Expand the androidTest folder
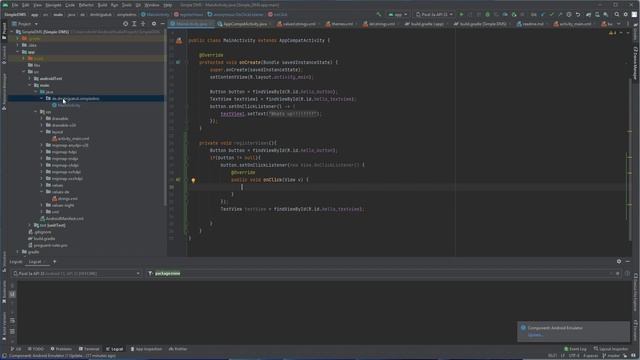This screenshot has width=640, height=360. (x=30, y=78)
